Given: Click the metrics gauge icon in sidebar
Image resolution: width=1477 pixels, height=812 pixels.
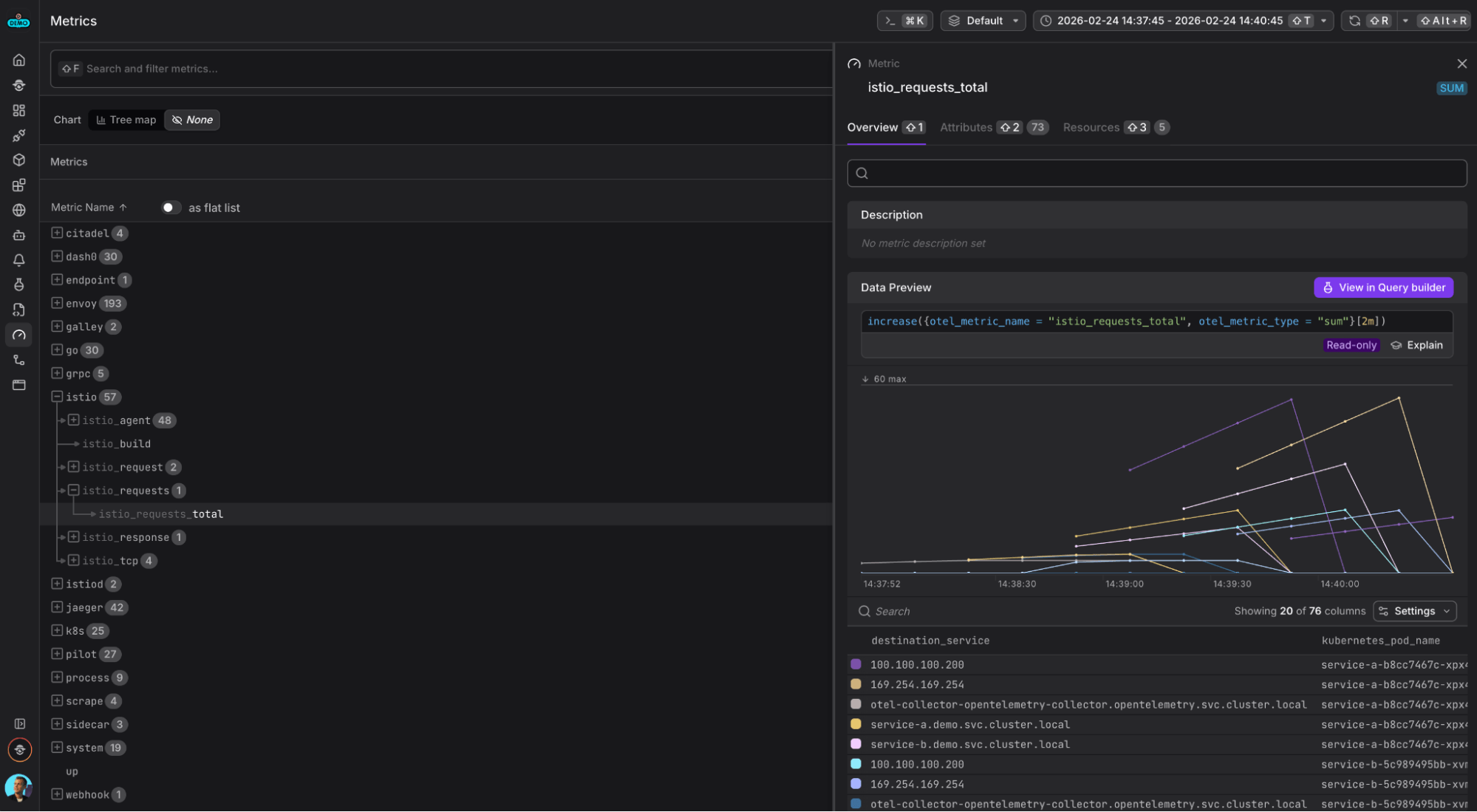Looking at the screenshot, I should tap(19, 335).
